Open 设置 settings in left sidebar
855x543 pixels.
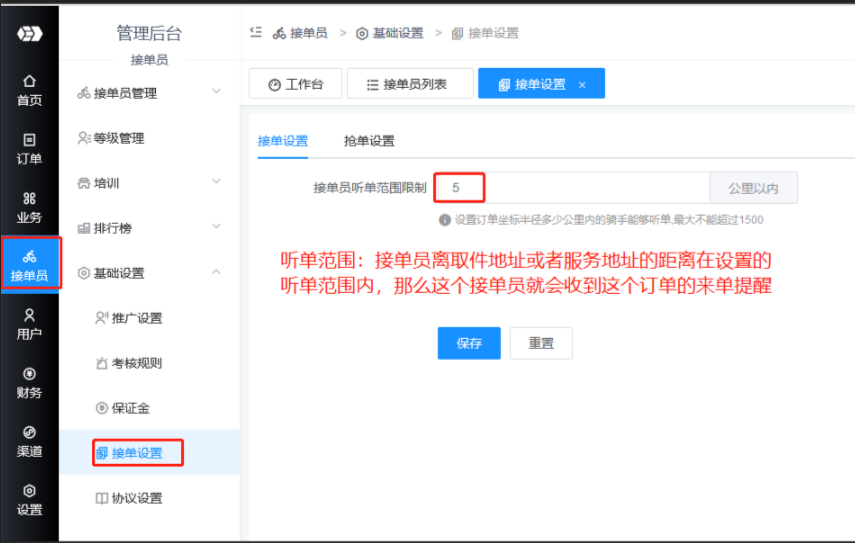tap(29, 498)
